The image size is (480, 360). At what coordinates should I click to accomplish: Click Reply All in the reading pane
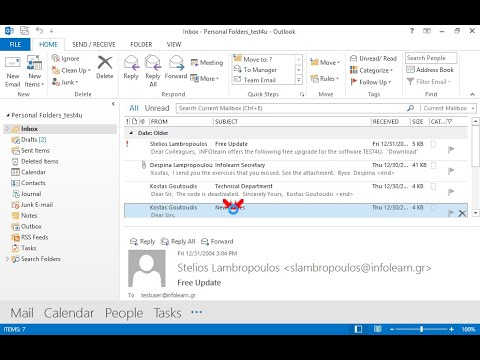coord(178,241)
